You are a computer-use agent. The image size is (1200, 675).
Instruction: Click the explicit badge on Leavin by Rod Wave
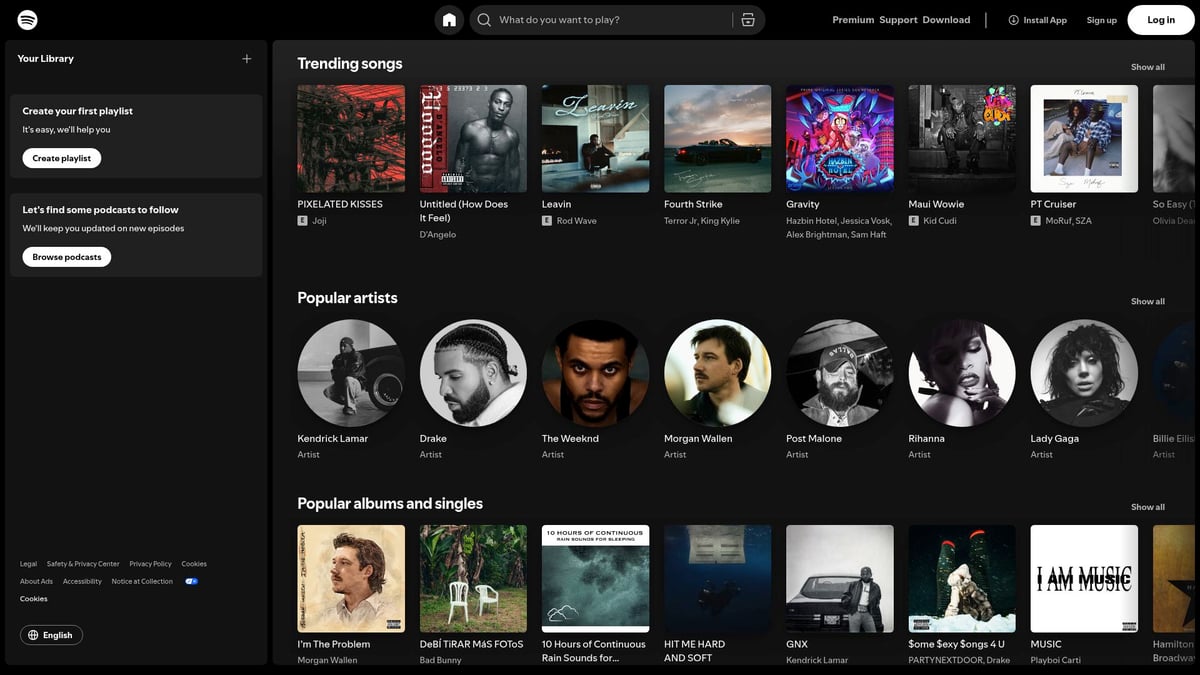548,220
